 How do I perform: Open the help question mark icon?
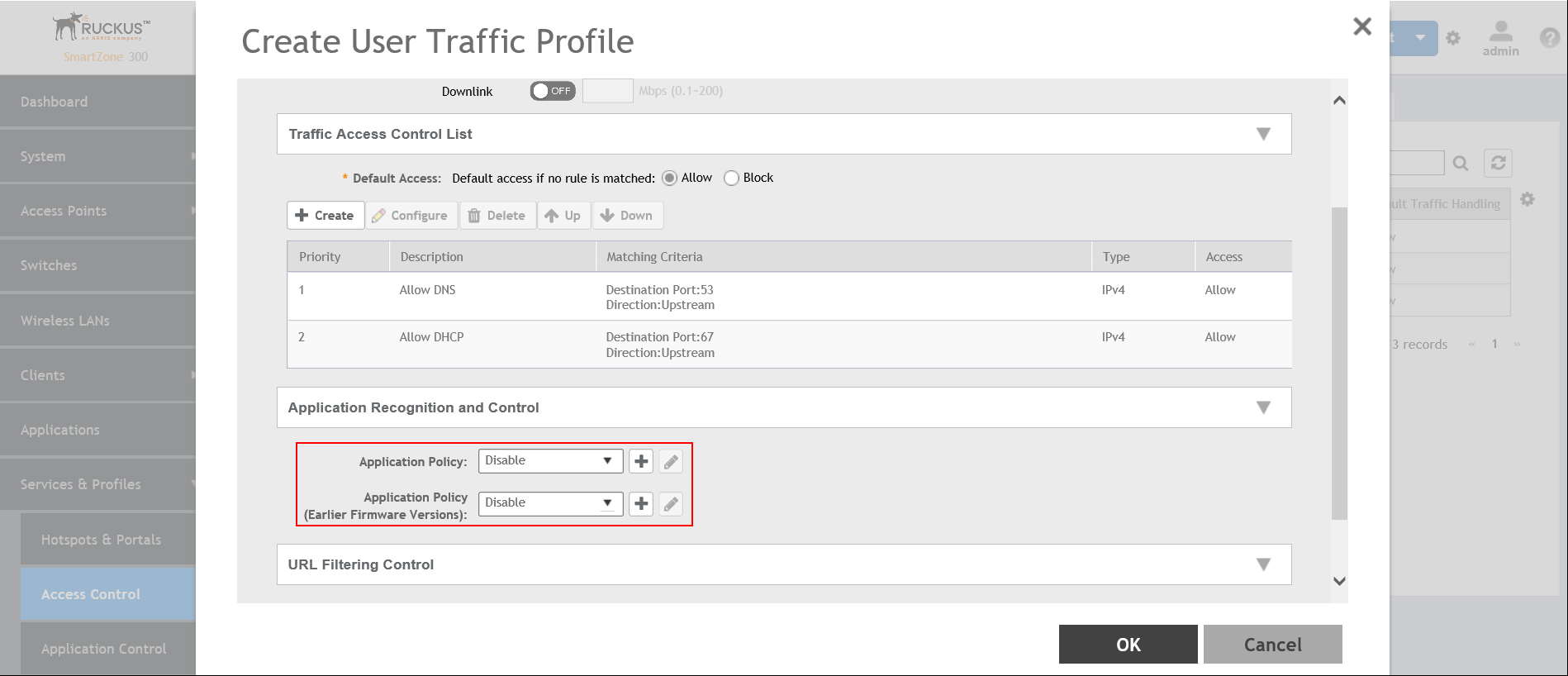coord(1549,38)
